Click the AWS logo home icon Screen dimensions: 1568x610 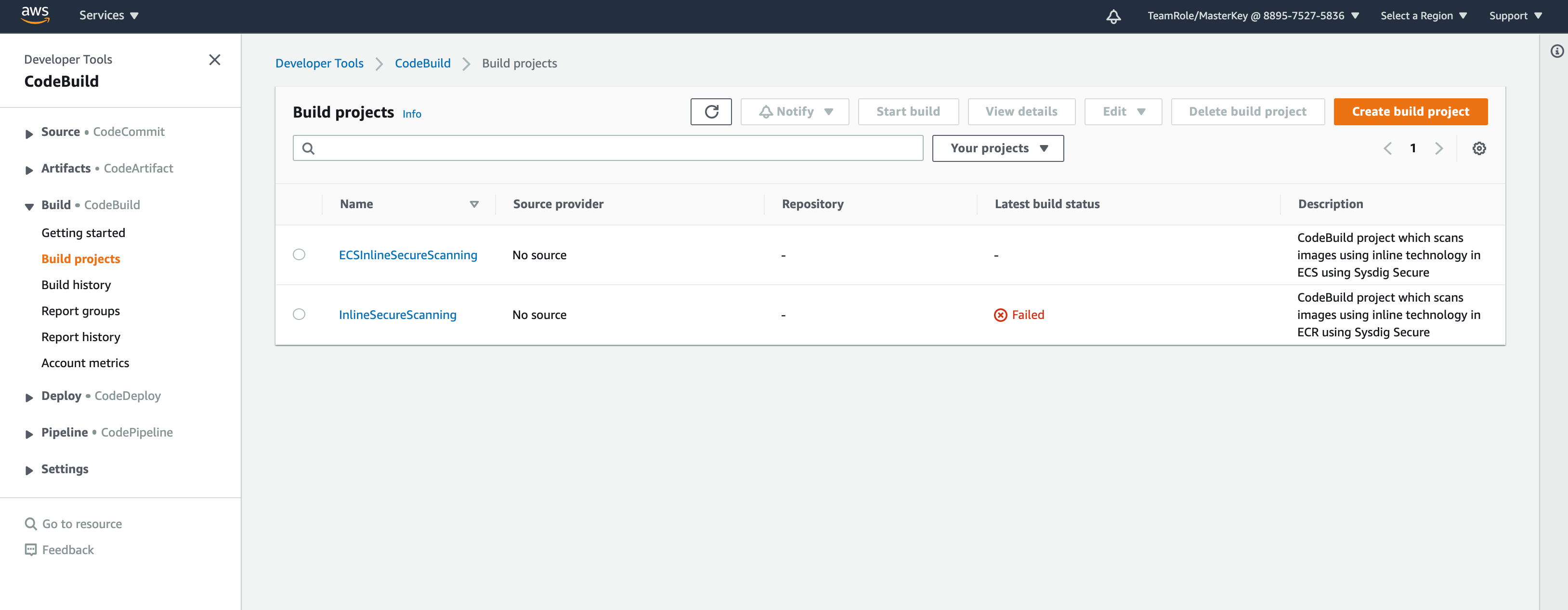coord(35,15)
